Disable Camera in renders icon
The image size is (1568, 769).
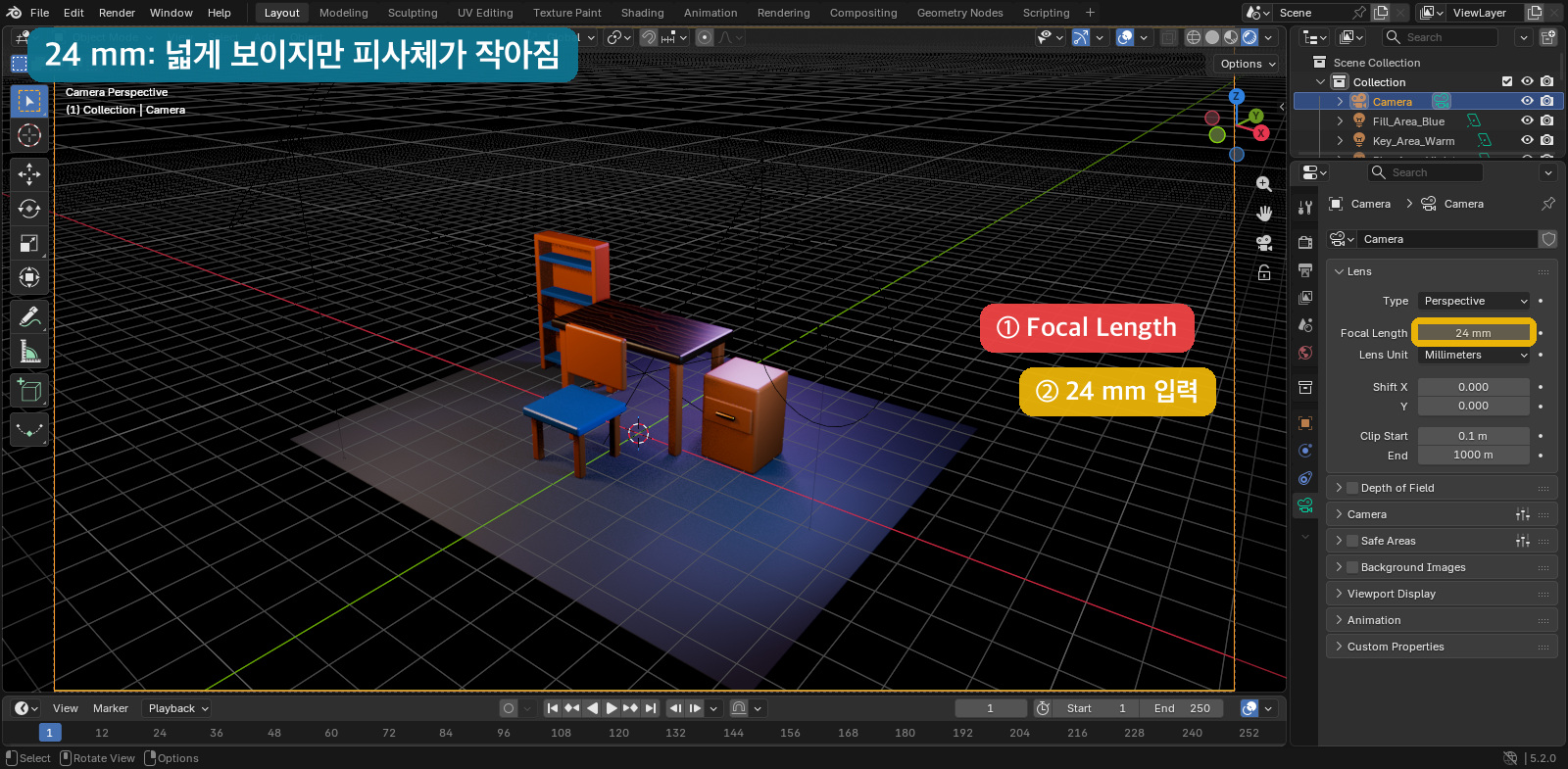click(1546, 101)
